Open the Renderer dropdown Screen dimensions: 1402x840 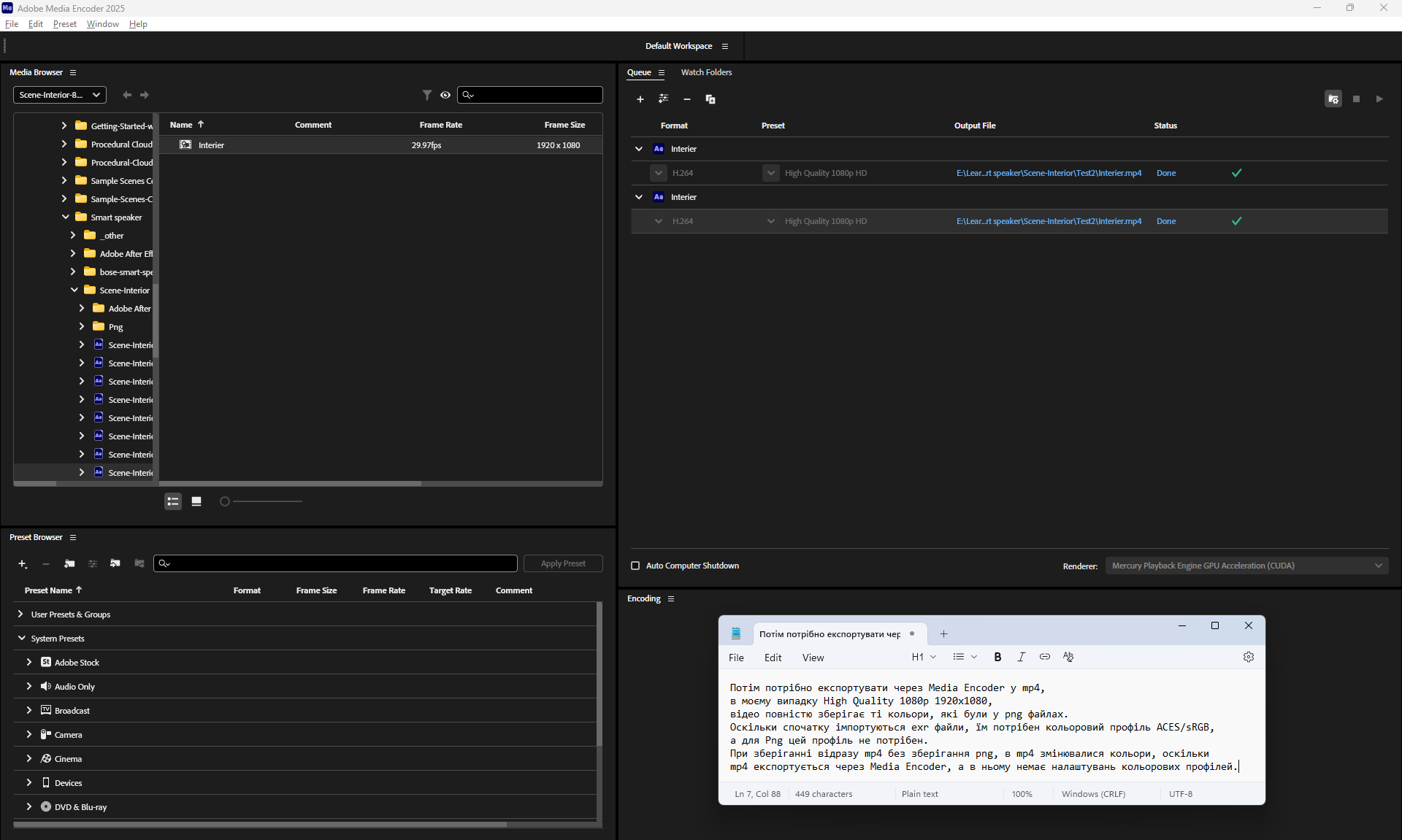(x=1246, y=566)
